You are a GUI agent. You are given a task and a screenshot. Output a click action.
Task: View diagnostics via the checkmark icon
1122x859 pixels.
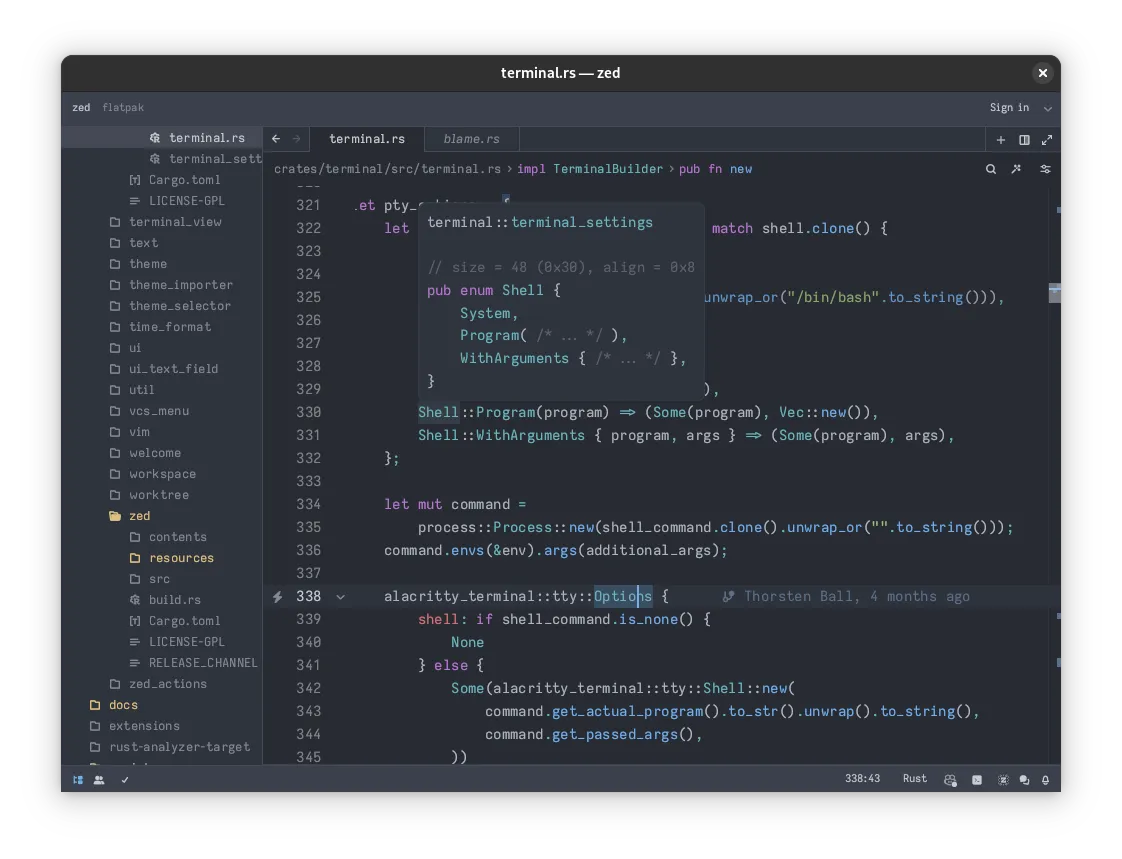tap(125, 779)
